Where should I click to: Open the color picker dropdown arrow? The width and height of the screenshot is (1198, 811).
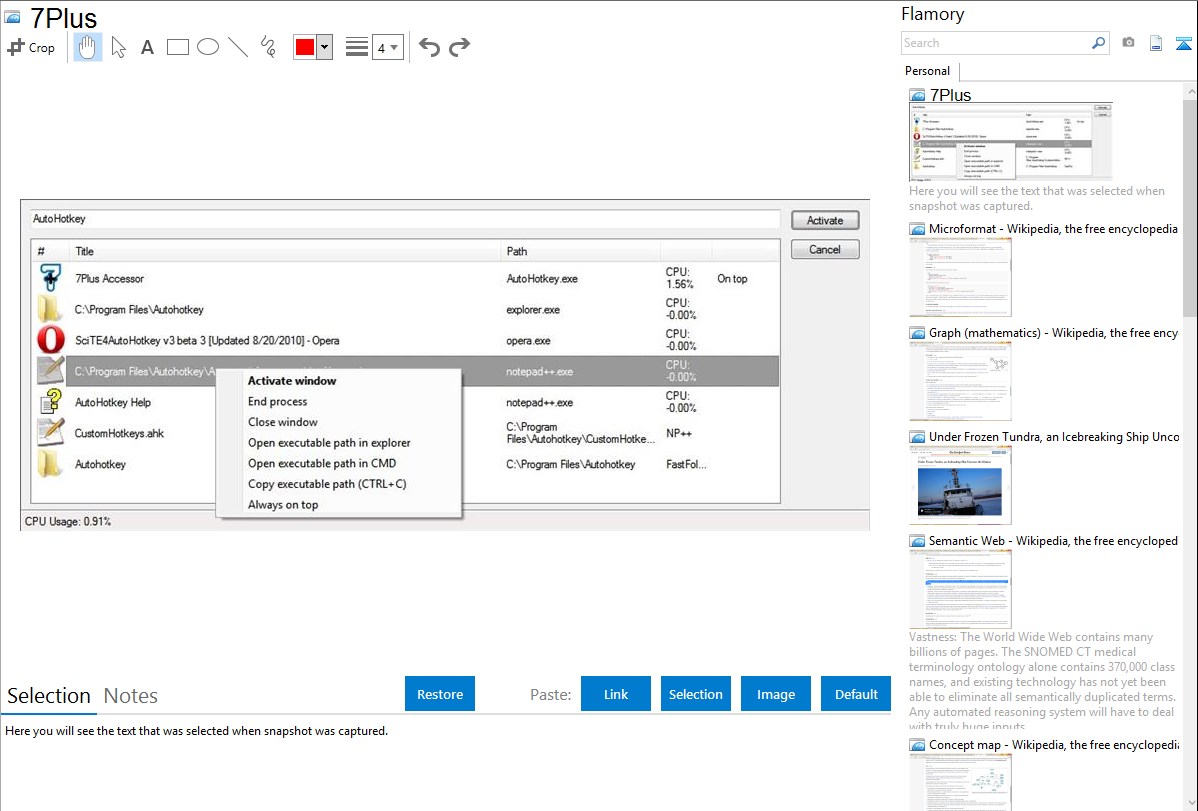coord(324,47)
